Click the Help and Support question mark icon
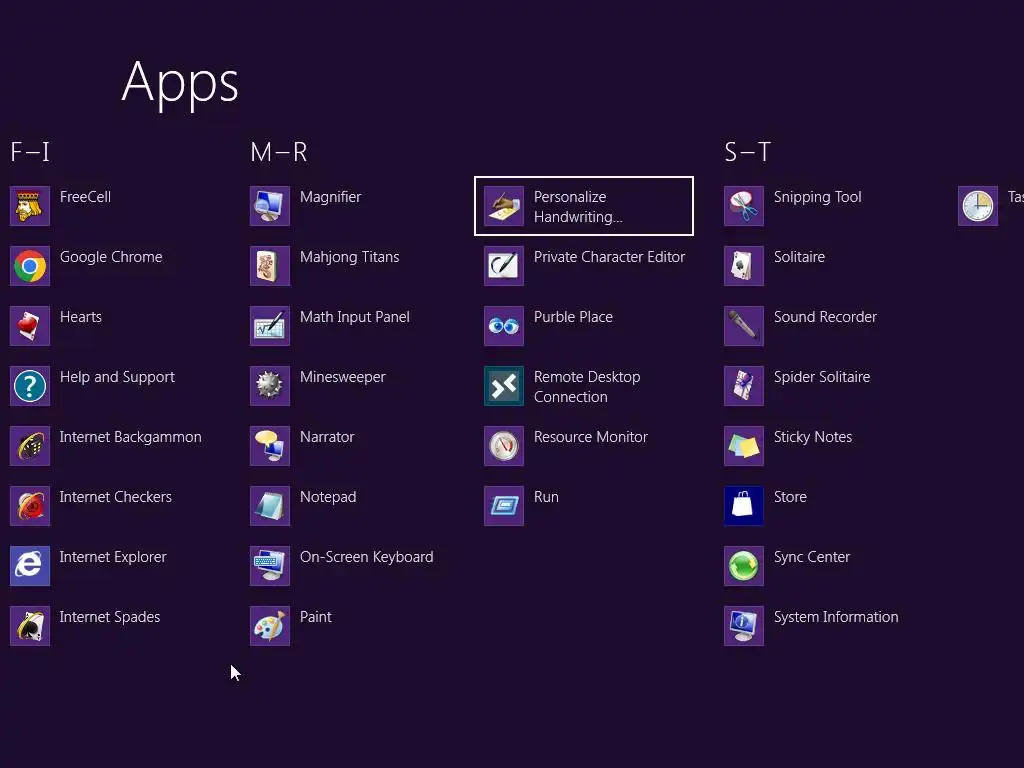The image size is (1024, 768). point(30,386)
